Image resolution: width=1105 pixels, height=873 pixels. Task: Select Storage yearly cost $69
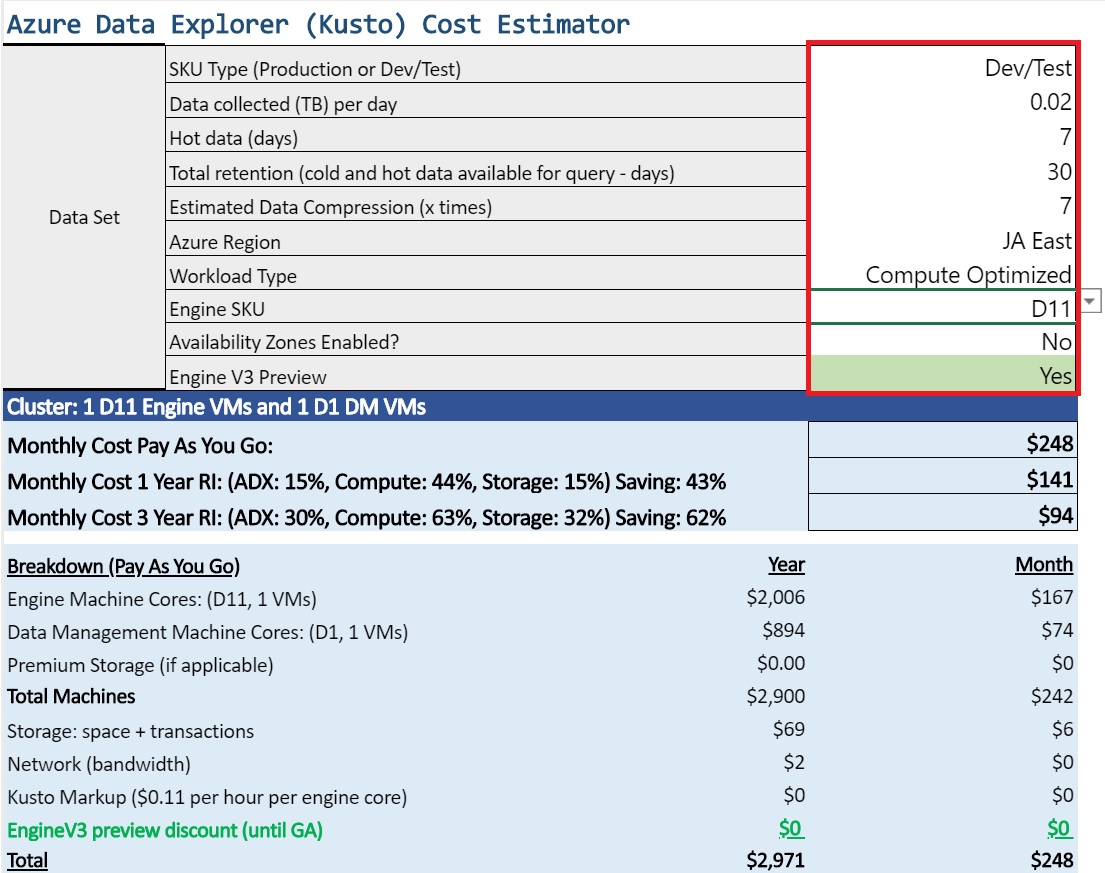pyautogui.click(x=789, y=729)
